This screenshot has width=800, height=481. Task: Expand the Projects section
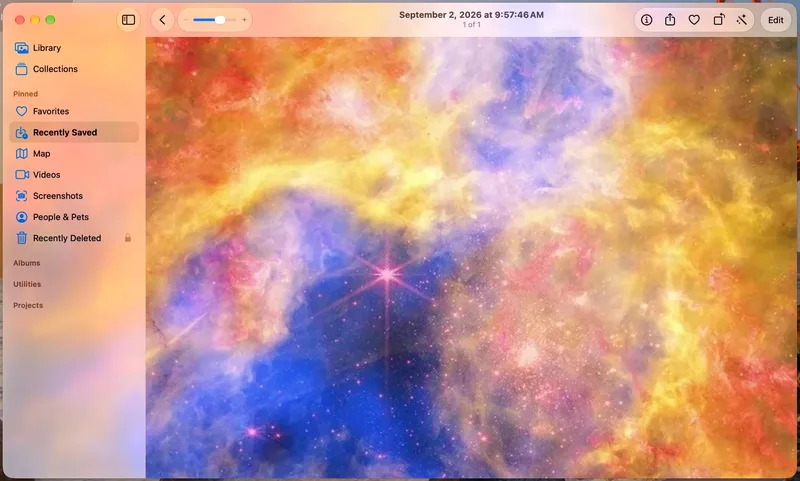click(28, 306)
